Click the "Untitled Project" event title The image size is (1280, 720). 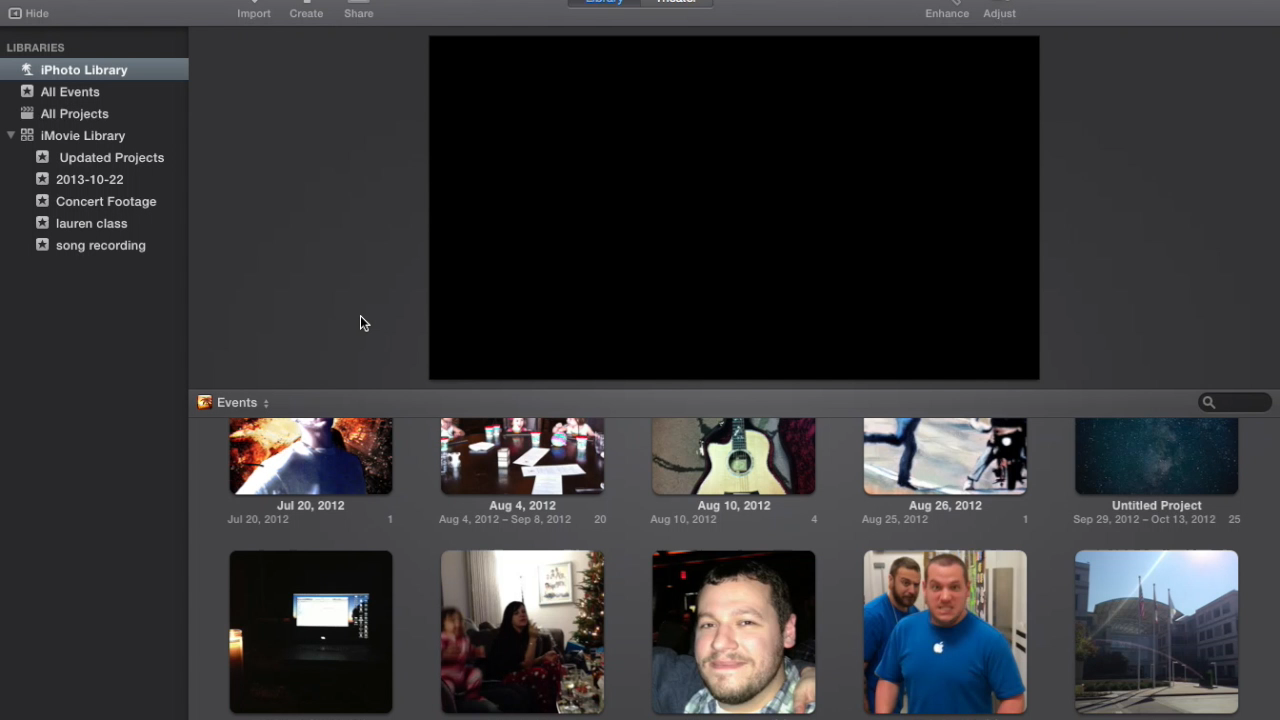point(1157,506)
